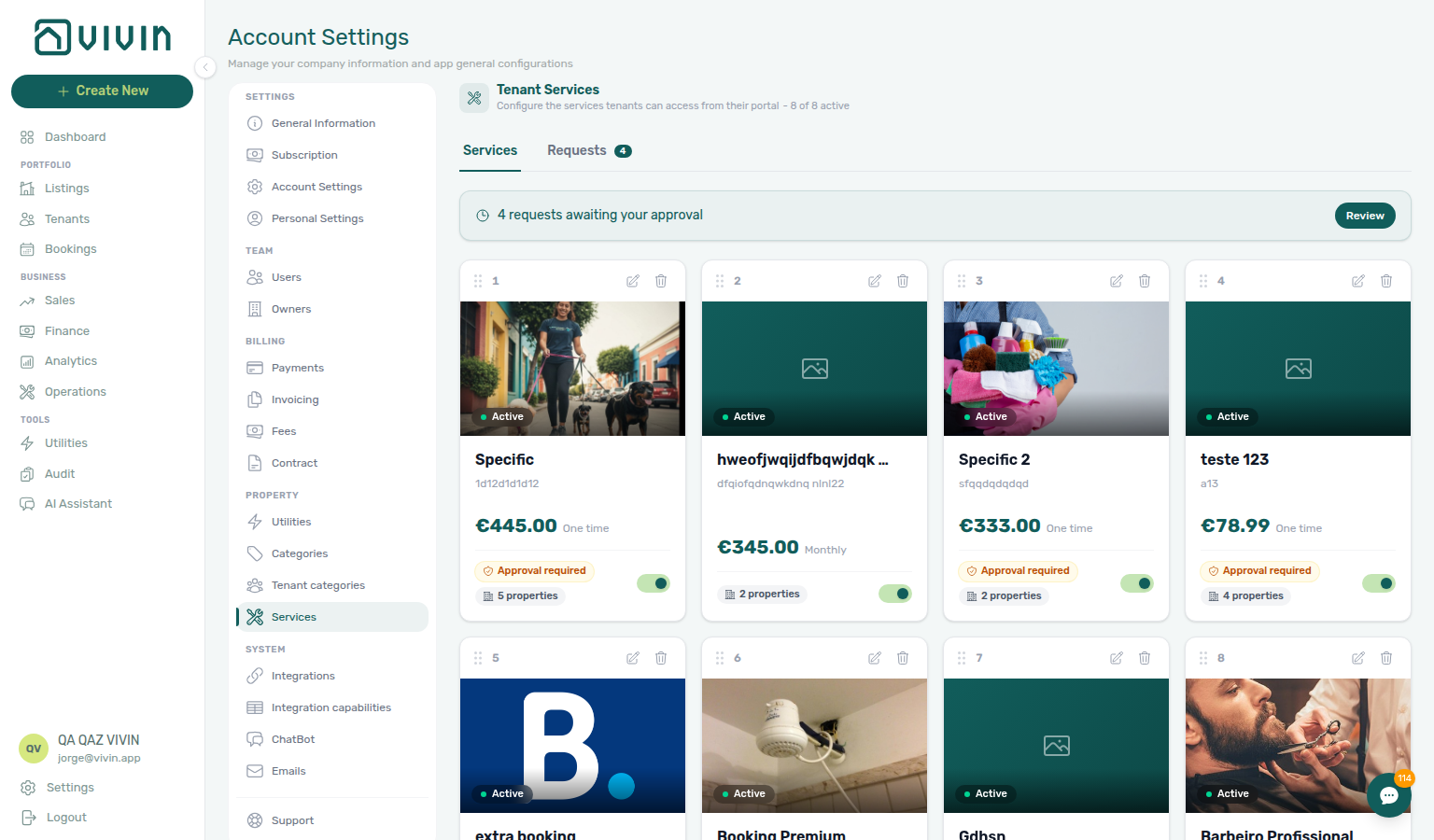Delete service card 7 Gdhsn
Screen dimensions: 1434x840
pos(1145,658)
